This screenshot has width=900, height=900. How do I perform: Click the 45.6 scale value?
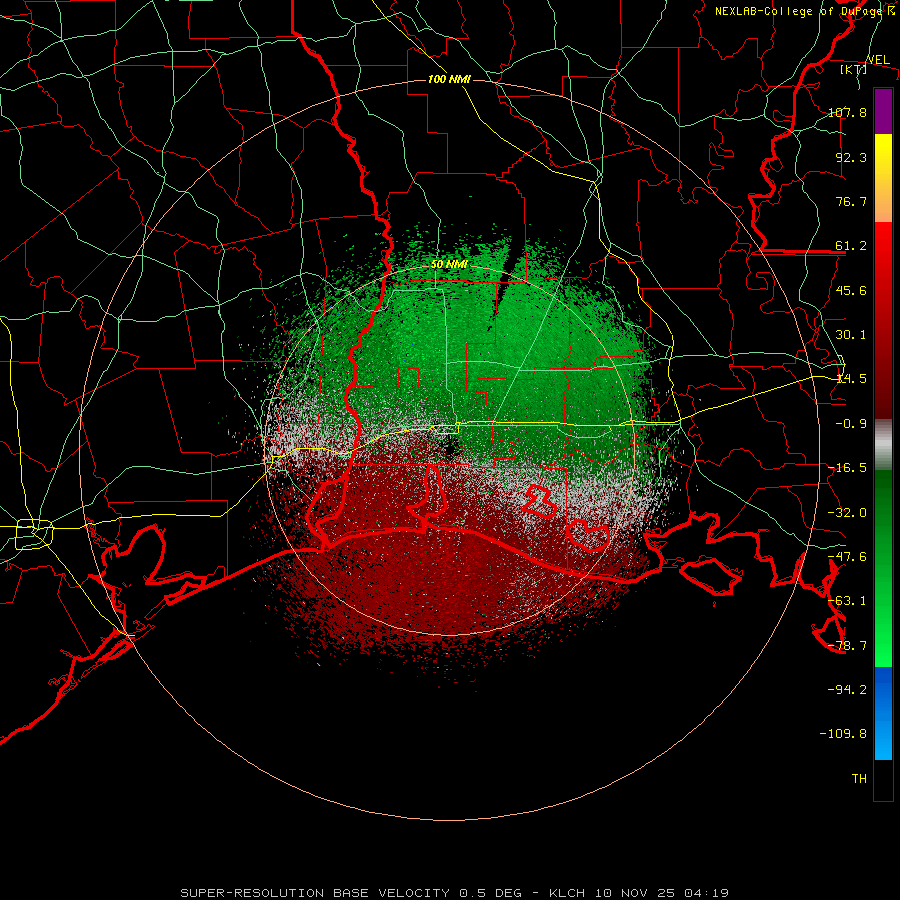(x=851, y=290)
